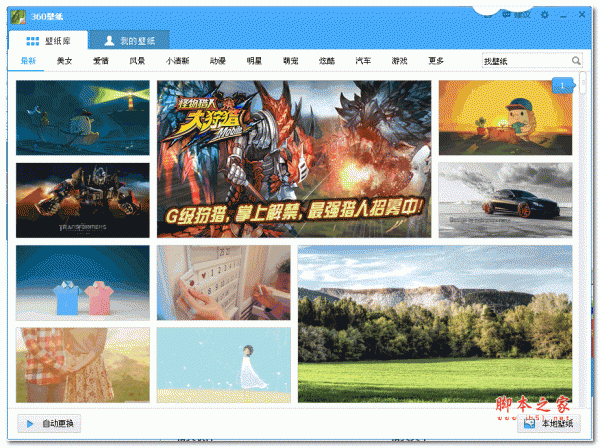Open the settings gear menu
The height and width of the screenshot is (448, 600).
[x=545, y=15]
